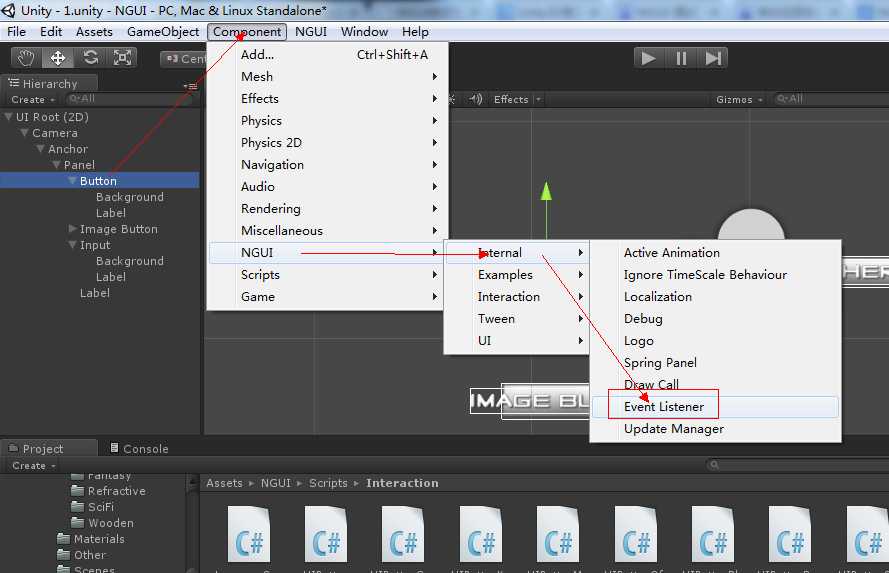Click the Step forward button

pos(713,58)
